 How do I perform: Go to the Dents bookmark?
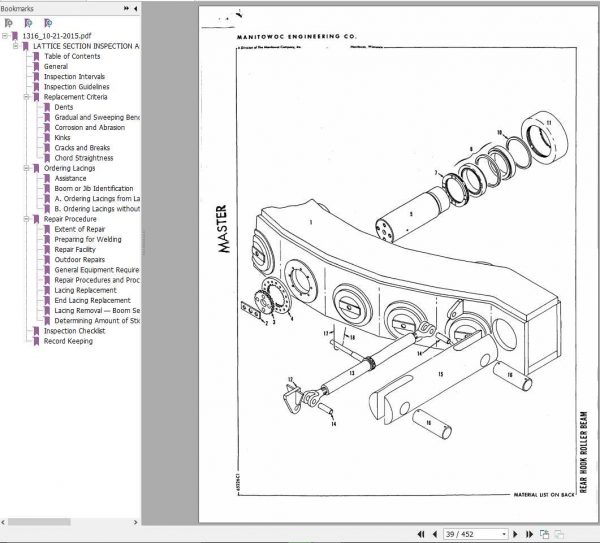64,107
